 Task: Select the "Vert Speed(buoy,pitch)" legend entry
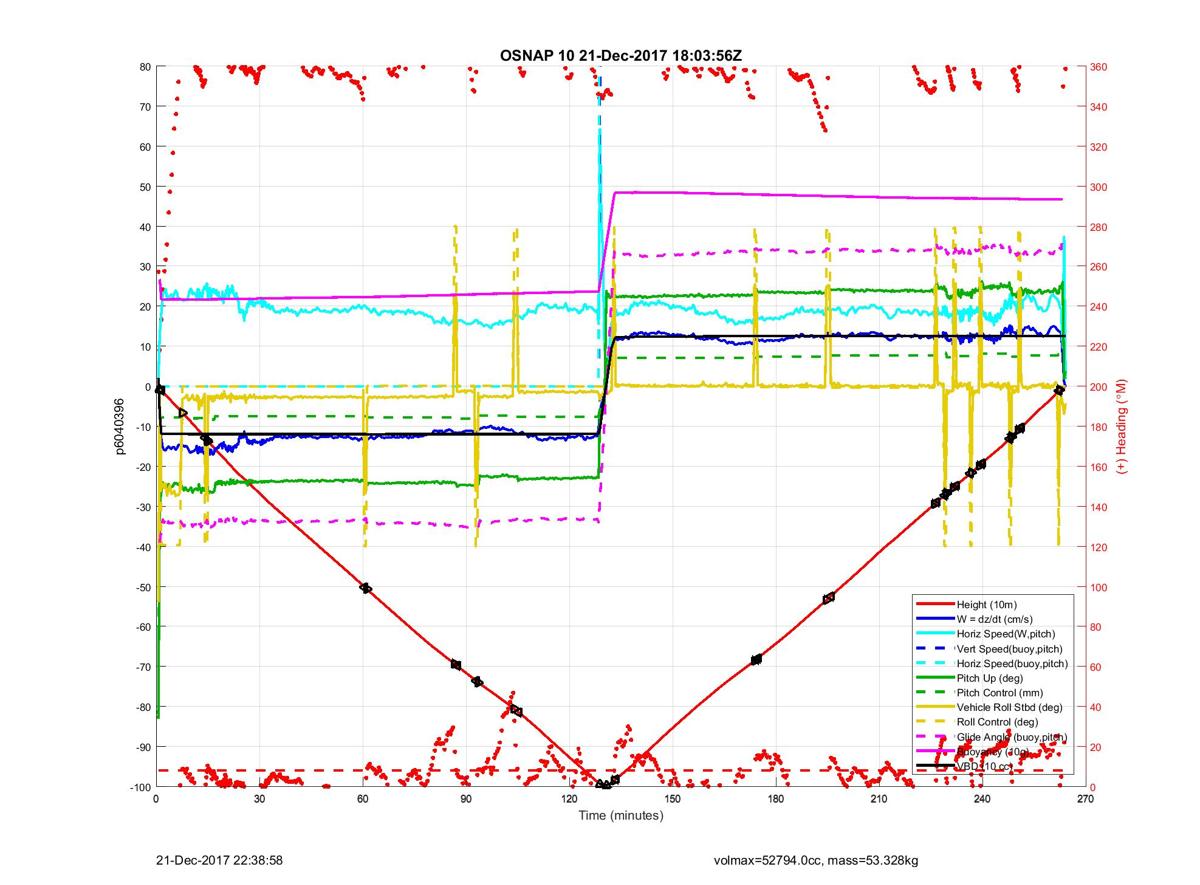pos(988,649)
